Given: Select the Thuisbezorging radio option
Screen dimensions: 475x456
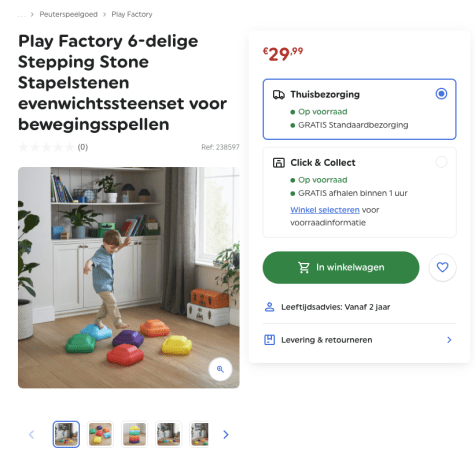Looking at the screenshot, I should [441, 94].
